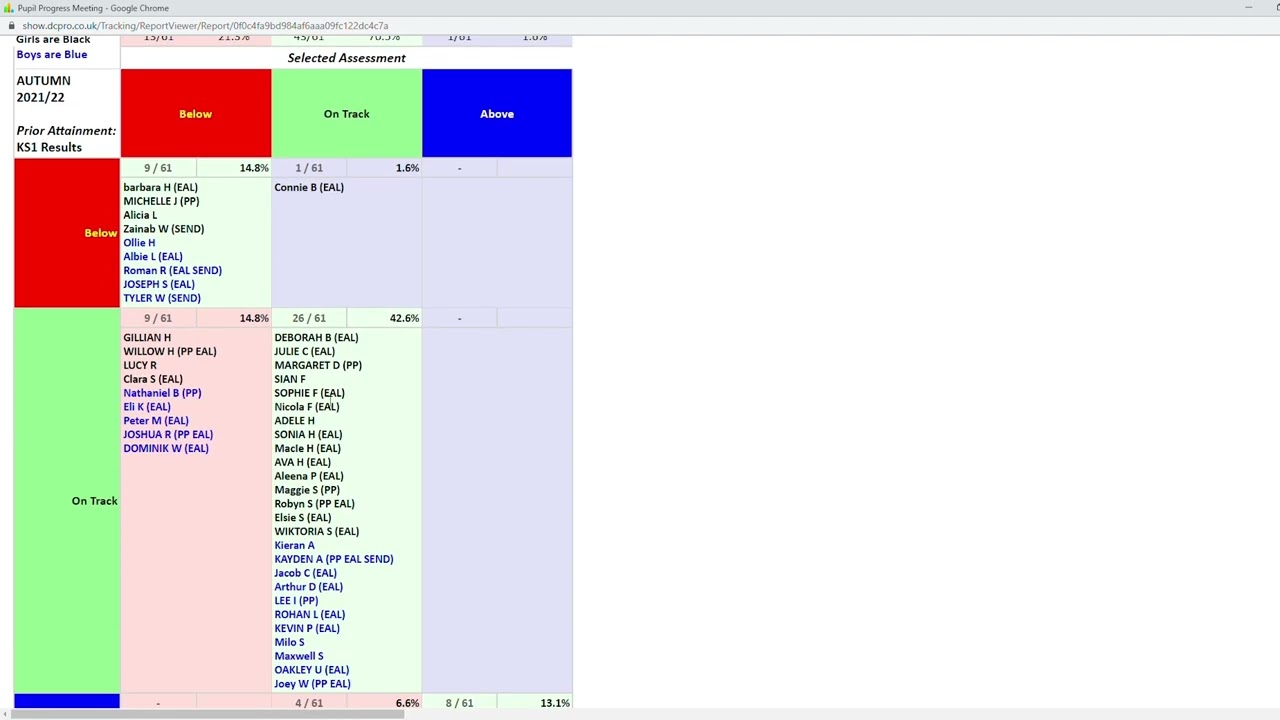Select pupil 'Robyn S (PP EAL)'
This screenshot has height=720, width=1280.
coord(314,504)
